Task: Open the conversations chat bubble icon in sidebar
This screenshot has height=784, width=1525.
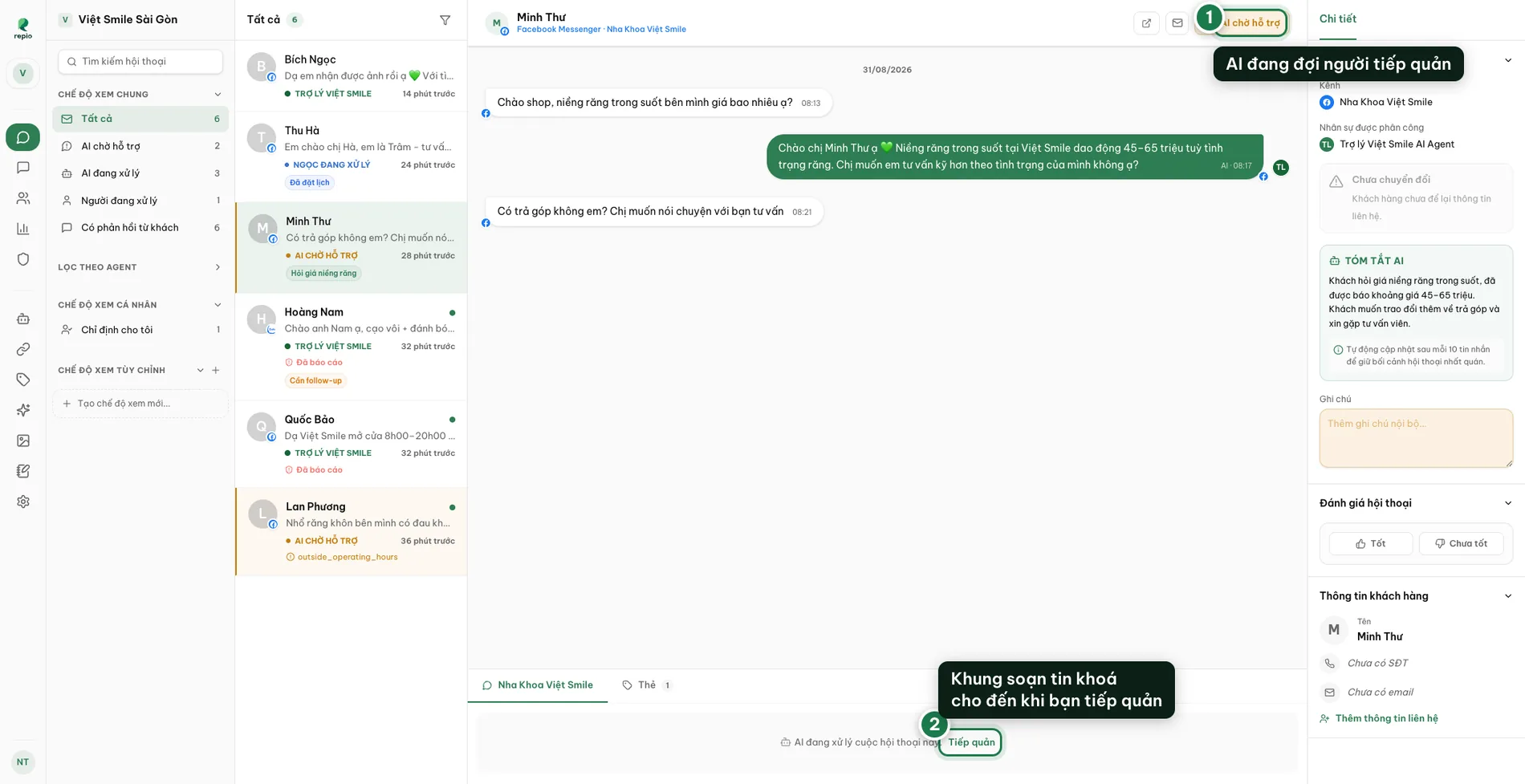Action: (x=22, y=137)
